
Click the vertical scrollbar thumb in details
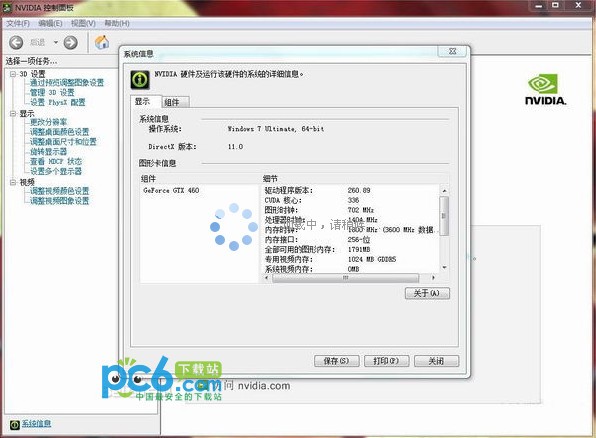(444, 216)
